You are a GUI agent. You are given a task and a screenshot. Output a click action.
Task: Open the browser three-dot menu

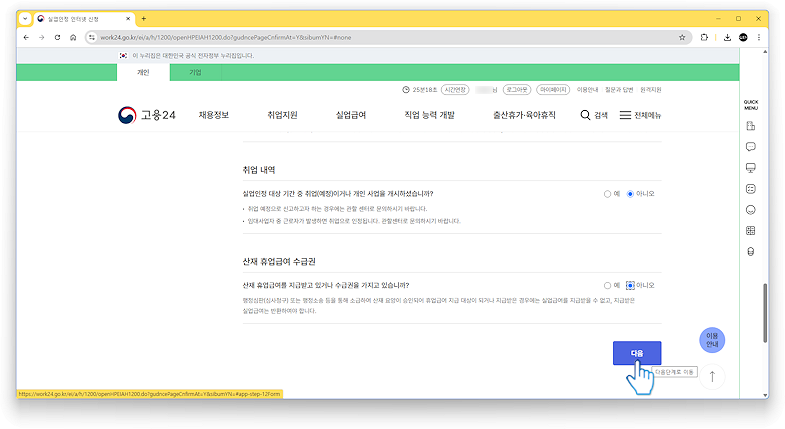[x=759, y=38]
